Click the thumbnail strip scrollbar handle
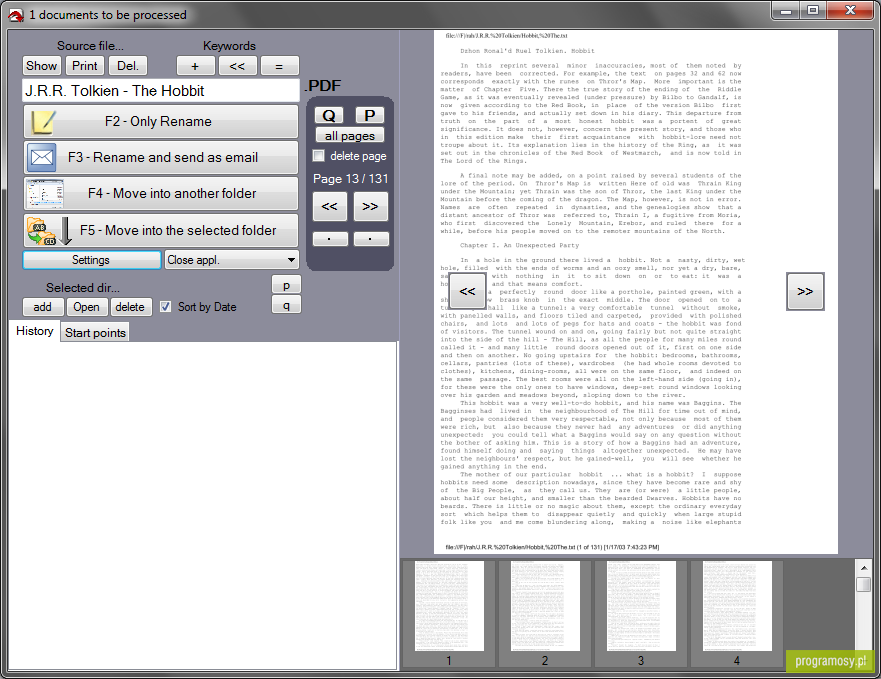This screenshot has height=679, width=881. click(x=864, y=585)
